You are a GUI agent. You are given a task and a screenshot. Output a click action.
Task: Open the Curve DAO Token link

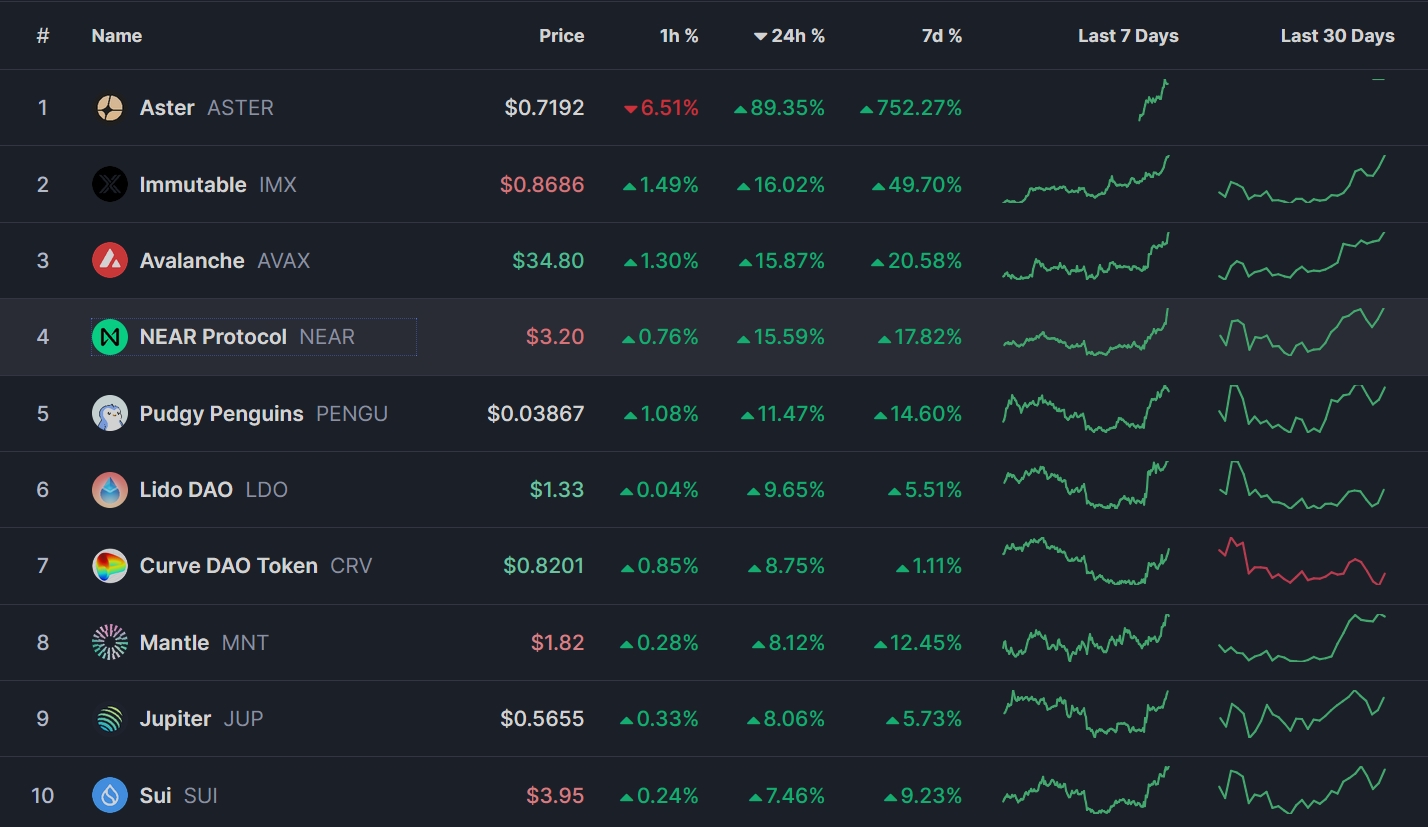pyautogui.click(x=229, y=566)
